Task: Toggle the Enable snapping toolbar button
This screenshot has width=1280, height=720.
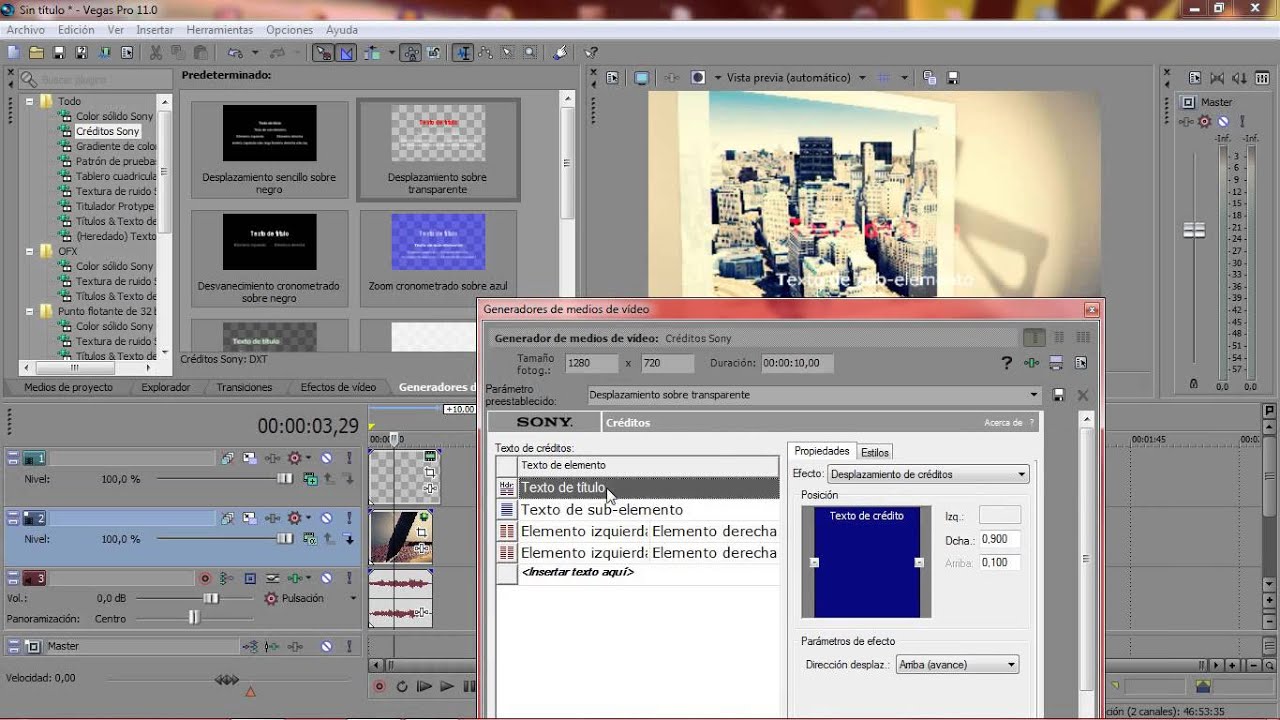Action: tap(323, 52)
